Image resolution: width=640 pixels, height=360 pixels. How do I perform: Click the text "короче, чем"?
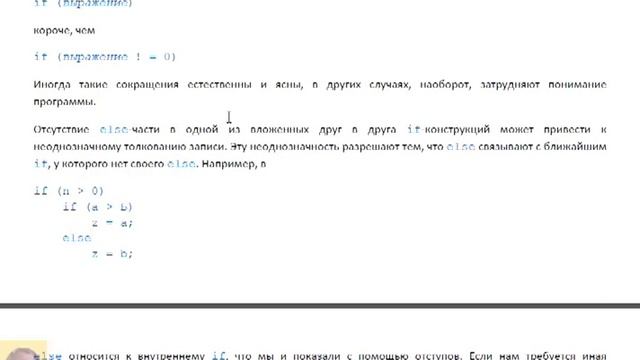tap(64, 31)
